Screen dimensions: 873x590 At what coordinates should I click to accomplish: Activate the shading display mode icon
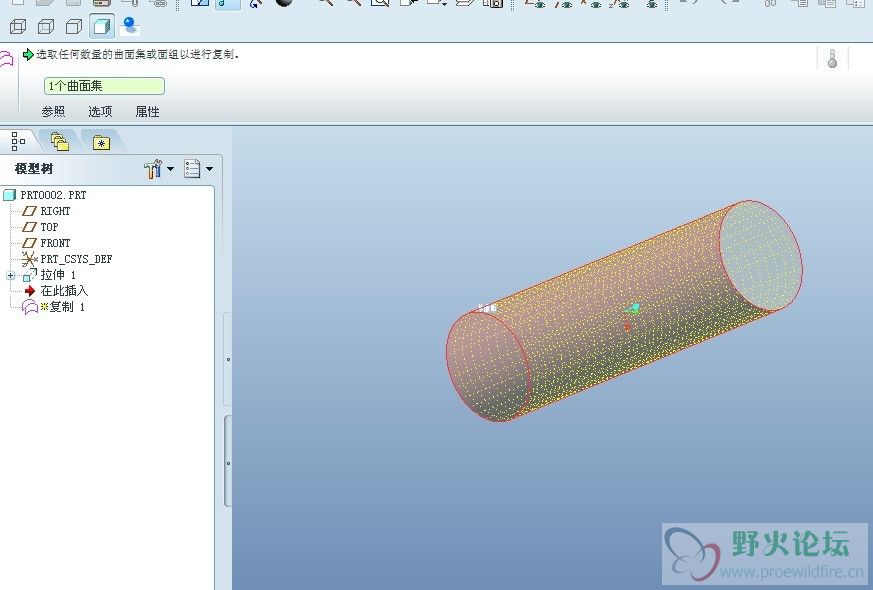tap(102, 26)
